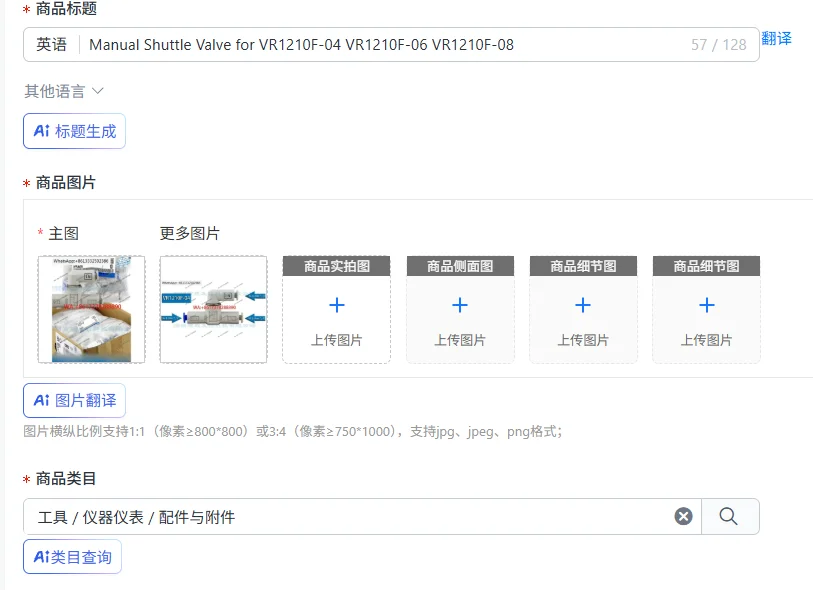
Task: Click the image ratio hint text
Action: coord(293,431)
